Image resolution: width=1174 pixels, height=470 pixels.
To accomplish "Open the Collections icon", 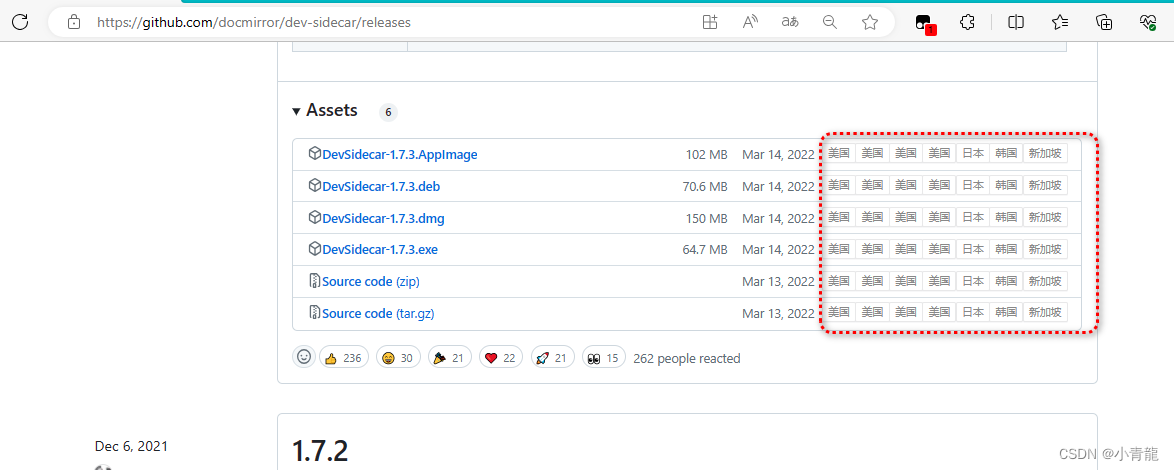I will (x=1104, y=22).
